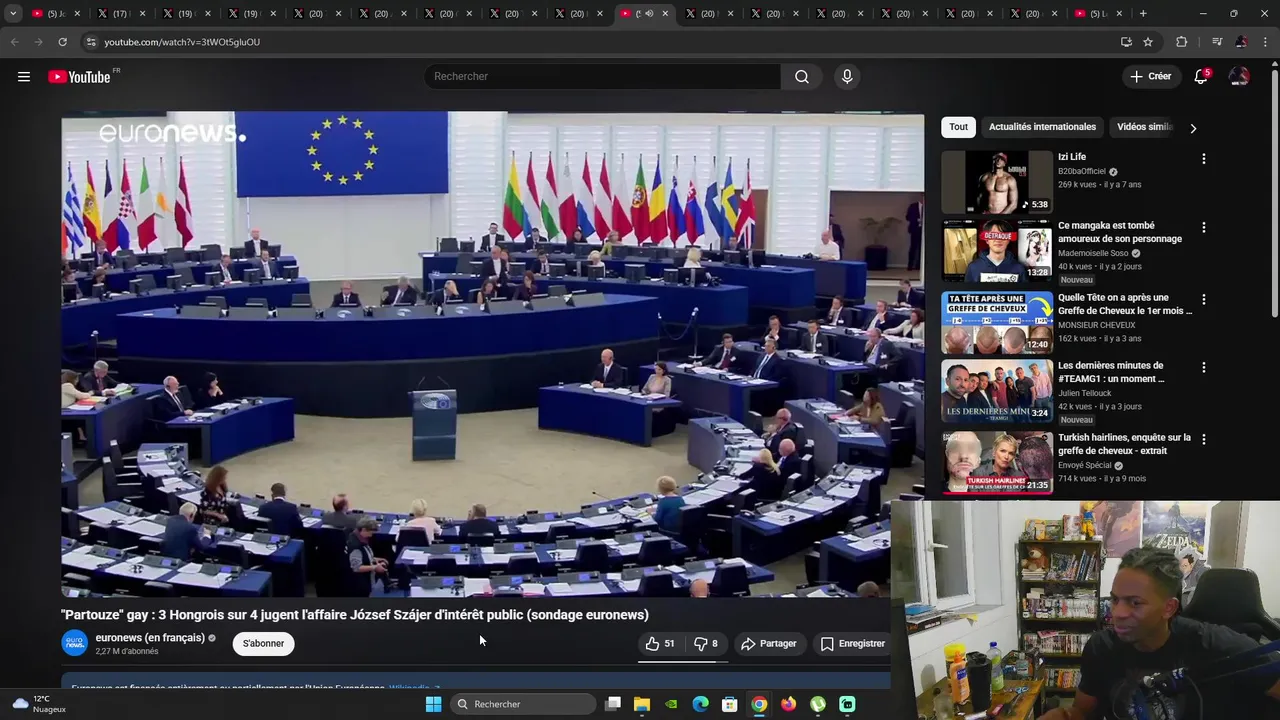Open the account avatar menu
The height and width of the screenshot is (720, 1280).
click(x=1239, y=77)
